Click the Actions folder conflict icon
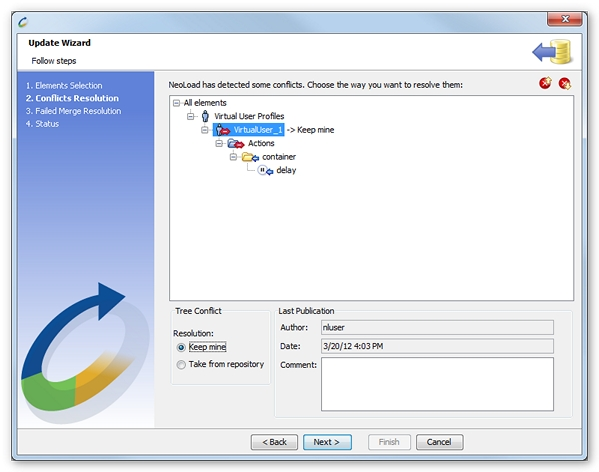 coord(236,144)
